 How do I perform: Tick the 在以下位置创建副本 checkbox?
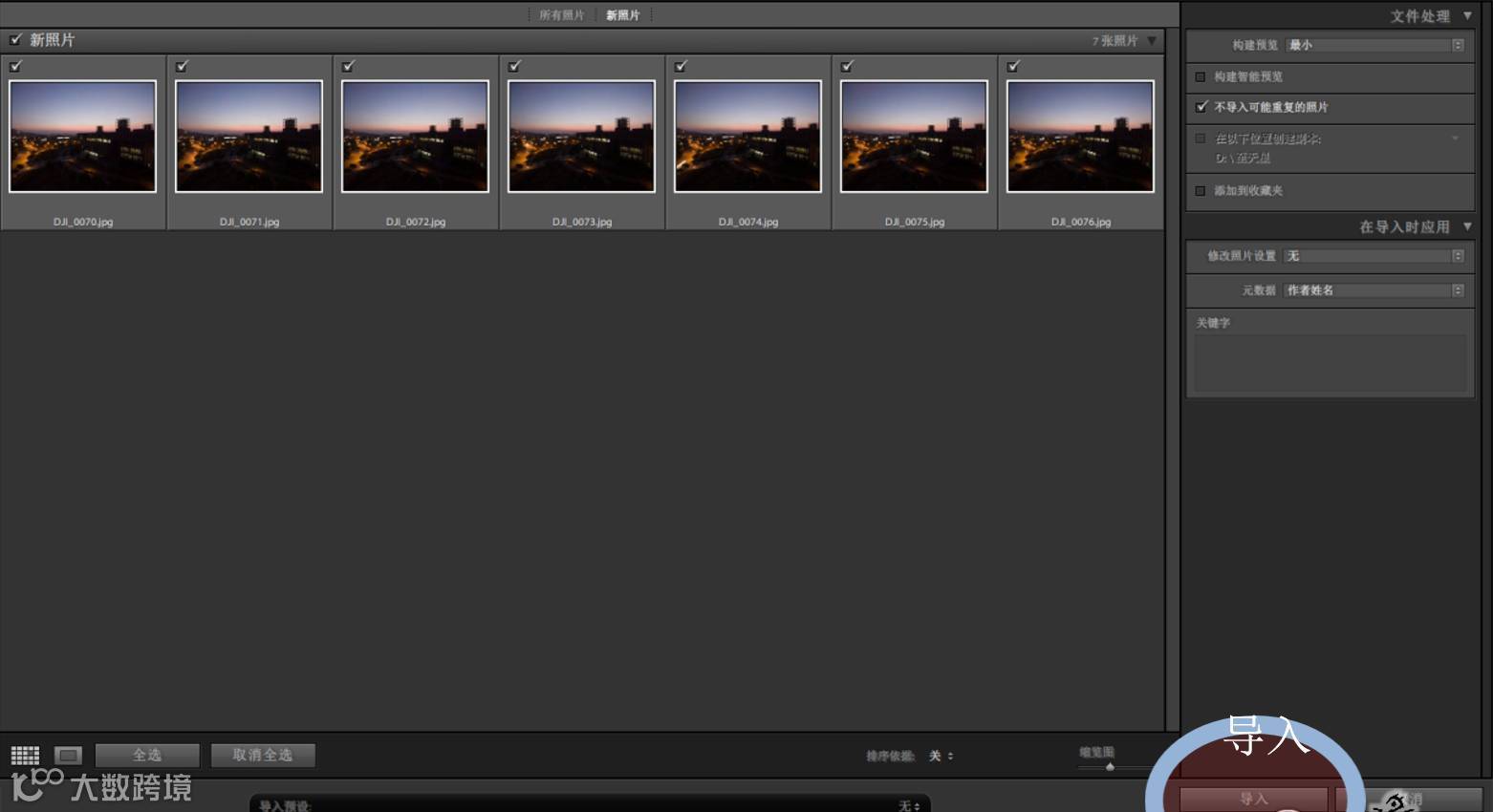tap(1201, 139)
